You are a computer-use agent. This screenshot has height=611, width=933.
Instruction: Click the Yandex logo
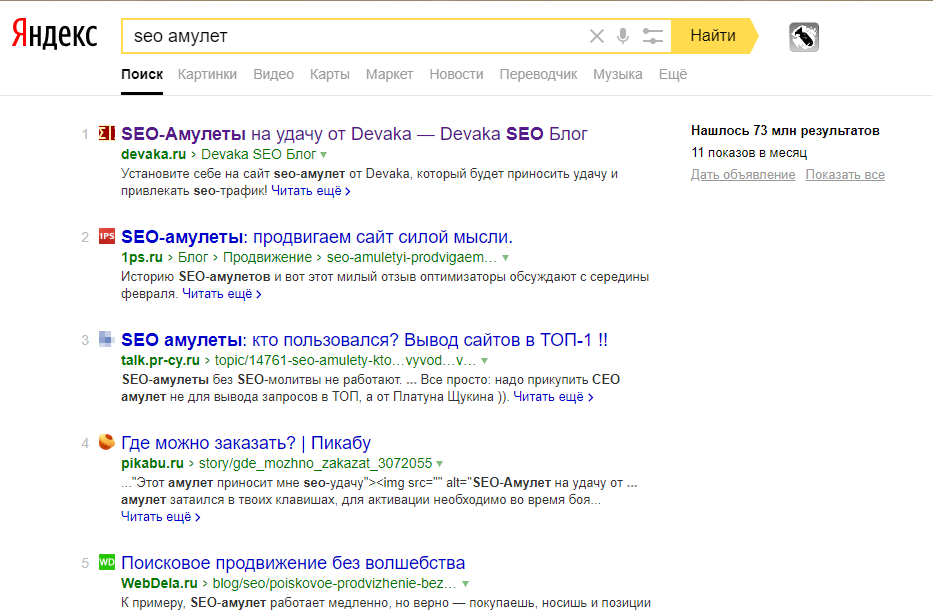point(54,36)
